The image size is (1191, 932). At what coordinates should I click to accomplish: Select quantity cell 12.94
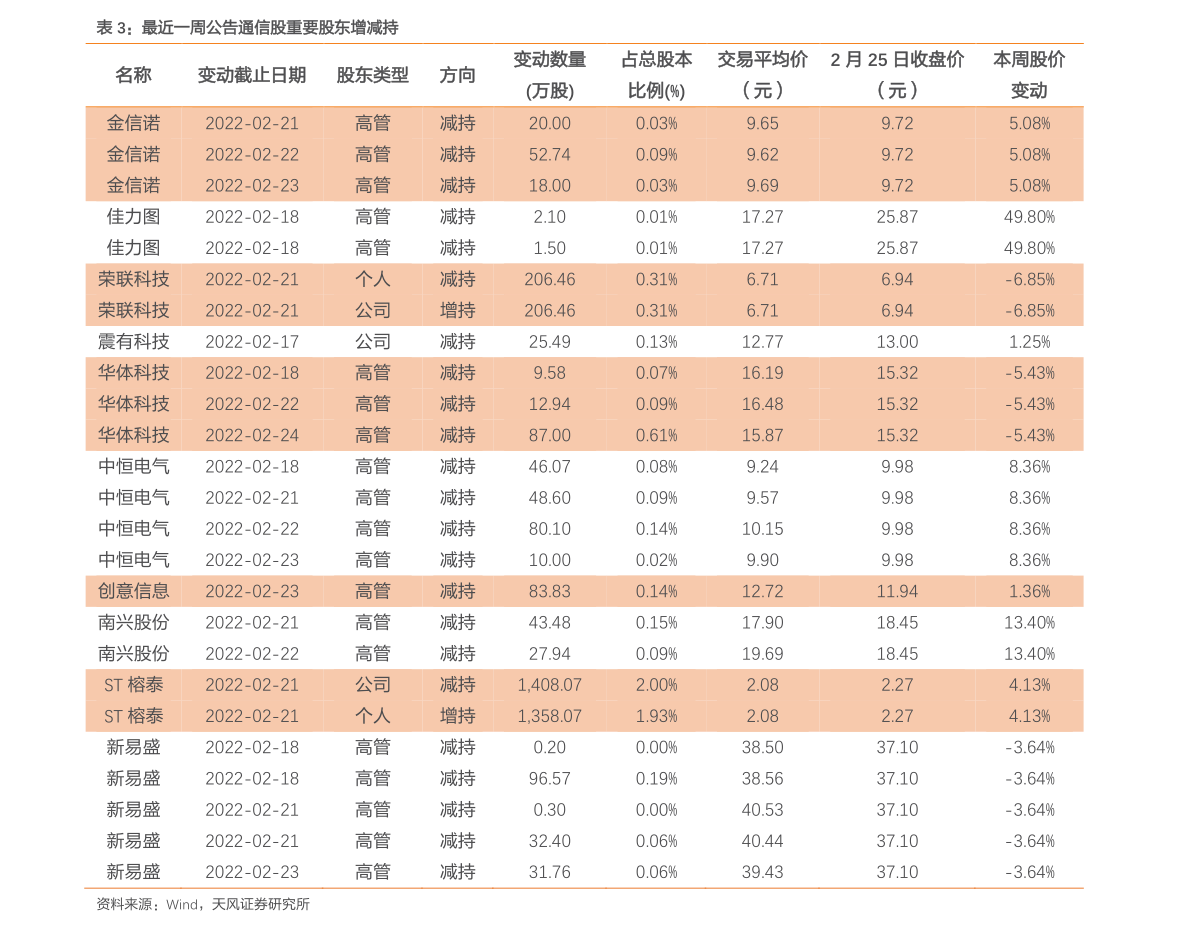[x=549, y=404]
